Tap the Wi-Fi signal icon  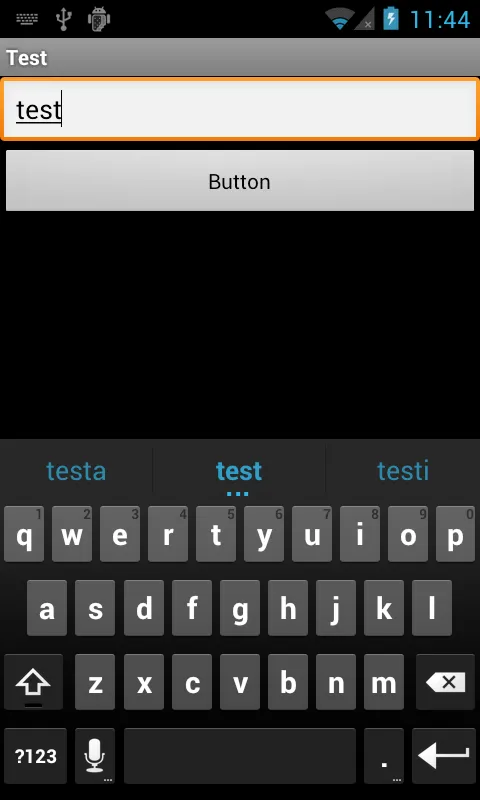[x=340, y=19]
